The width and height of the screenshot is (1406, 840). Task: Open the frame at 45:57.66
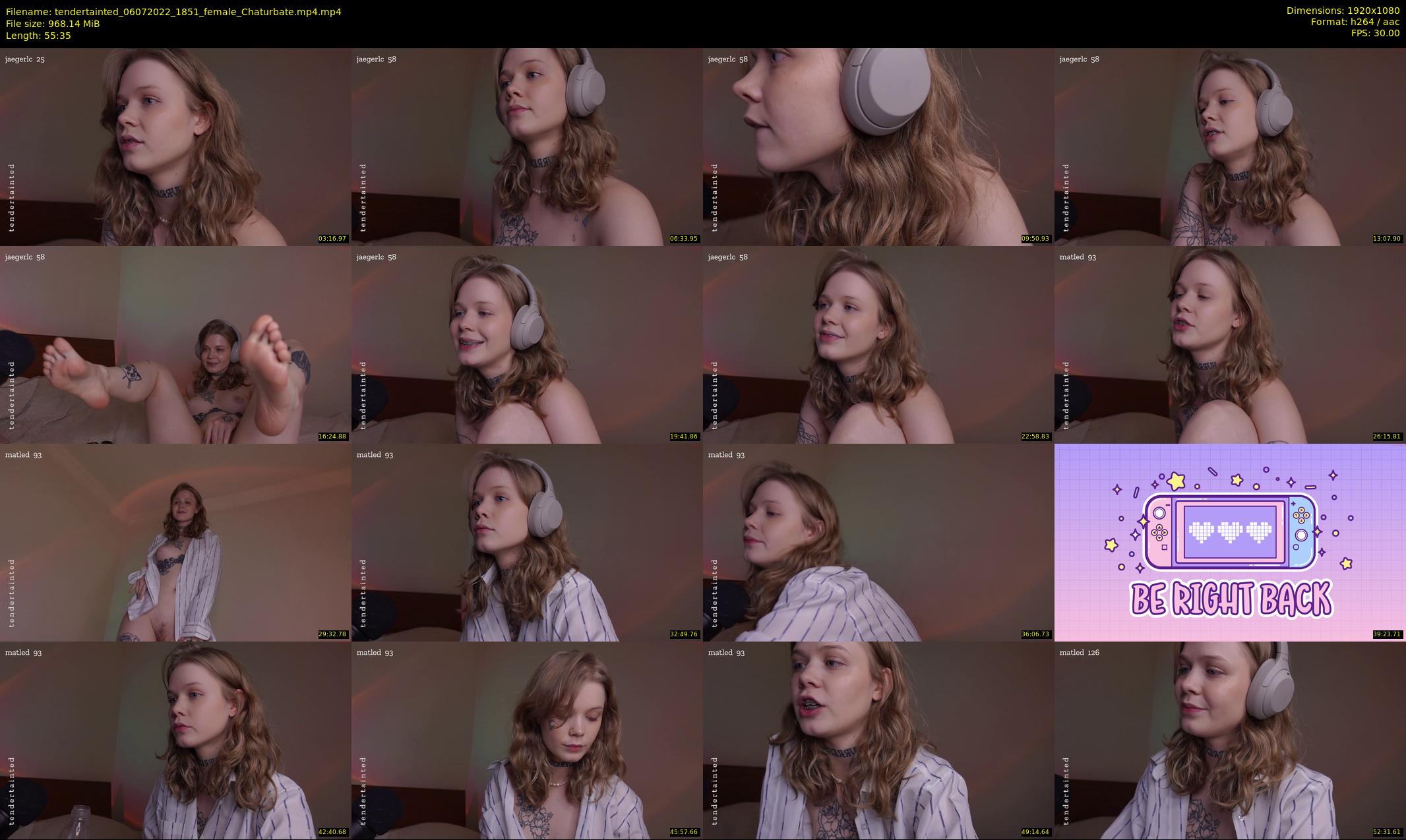[527, 740]
